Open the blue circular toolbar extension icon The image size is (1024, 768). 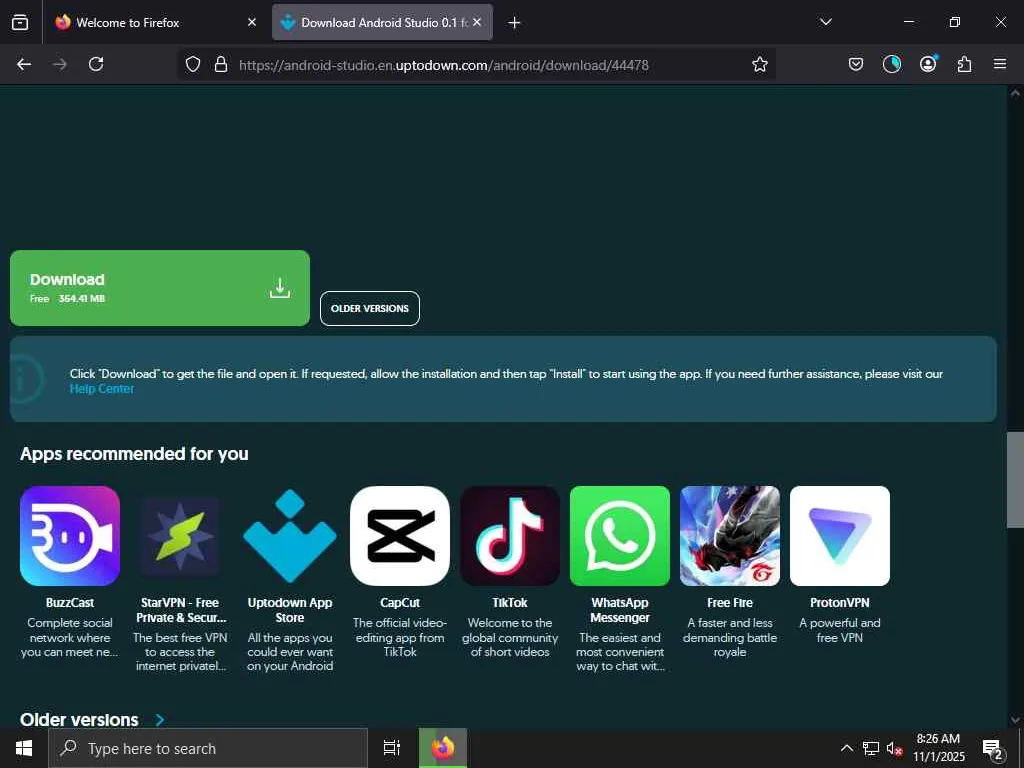pos(891,64)
